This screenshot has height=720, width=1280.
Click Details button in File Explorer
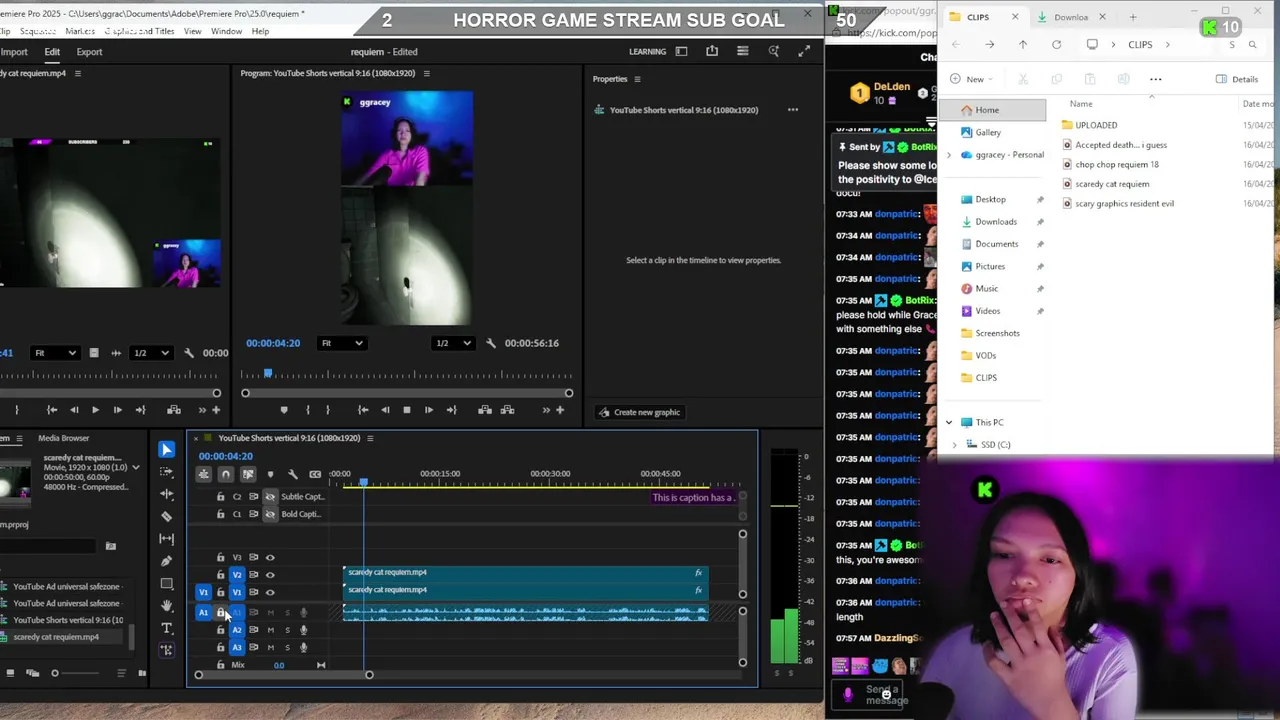pyautogui.click(x=1237, y=79)
